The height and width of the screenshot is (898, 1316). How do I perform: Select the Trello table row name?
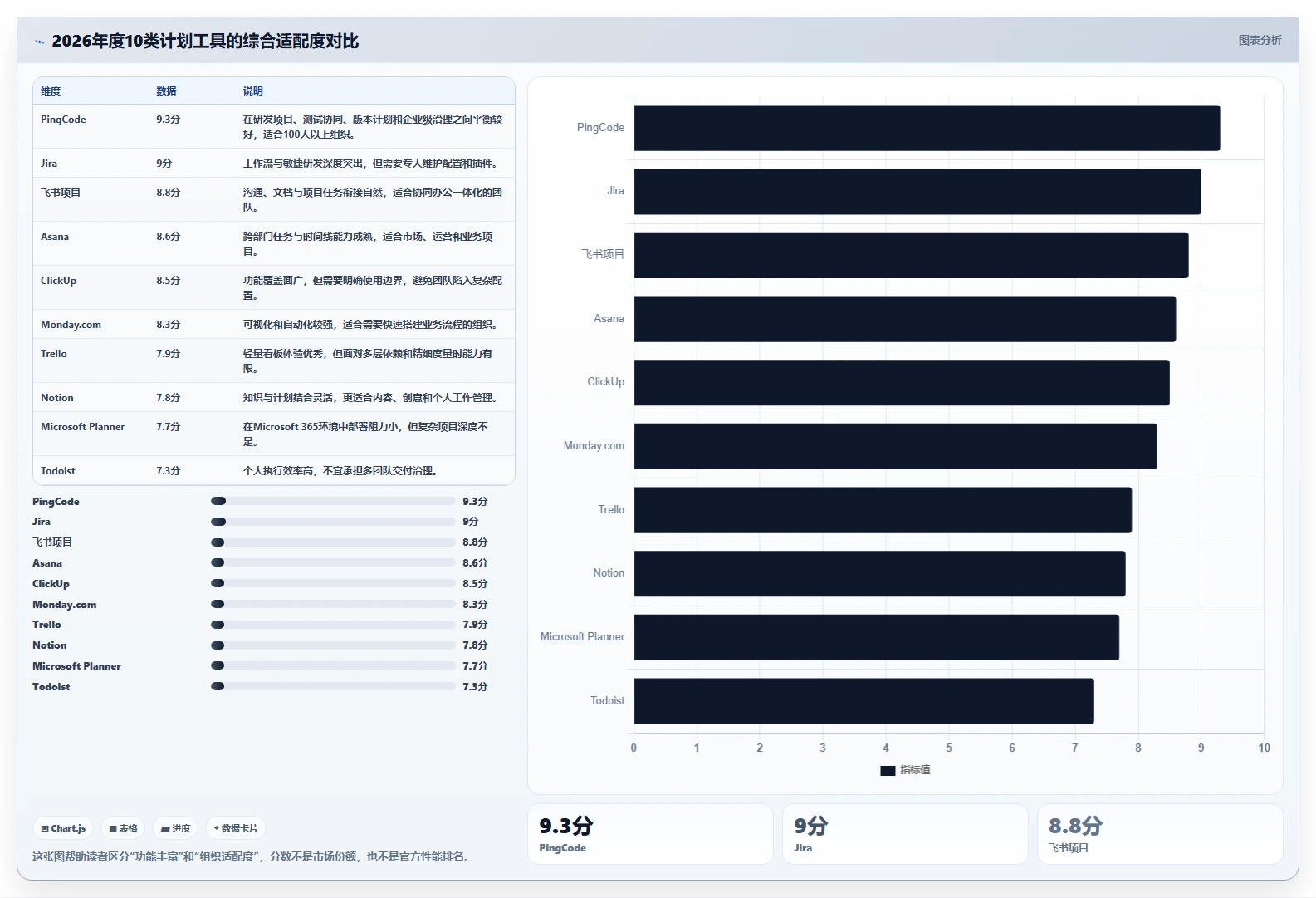coord(54,354)
